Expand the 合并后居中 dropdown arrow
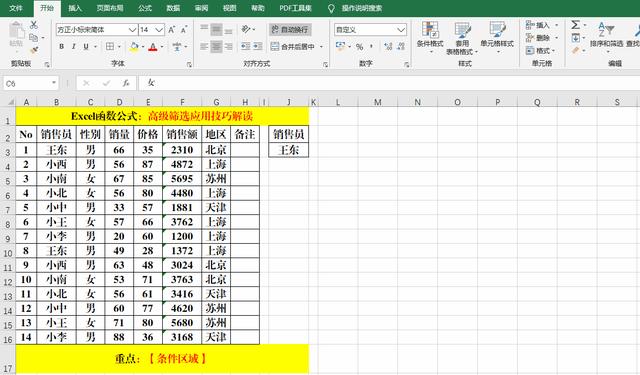The height and width of the screenshot is (375, 640). pyautogui.click(x=321, y=47)
